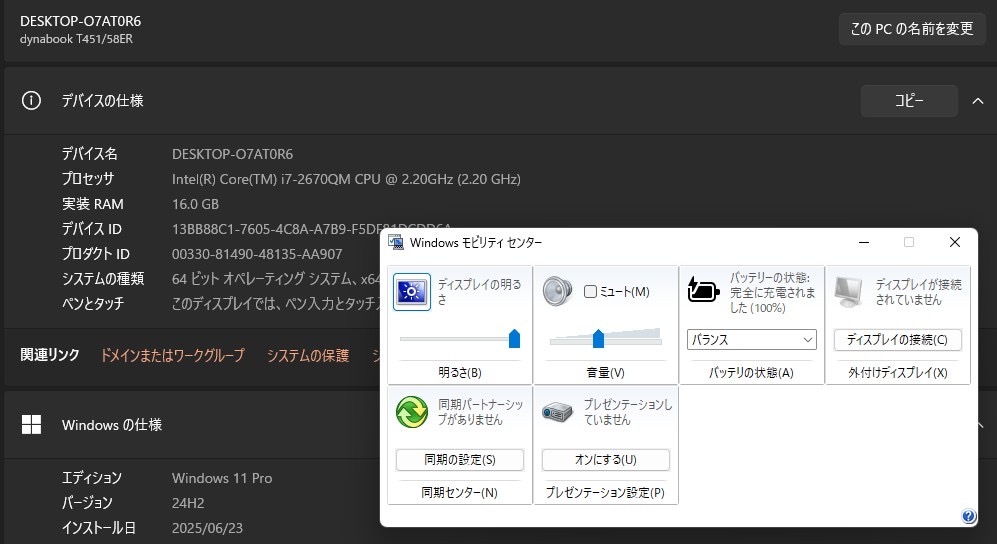Screen dimensions: 997x544
Task: Click the バッテリの状態(A) label
Action: click(x=752, y=372)
